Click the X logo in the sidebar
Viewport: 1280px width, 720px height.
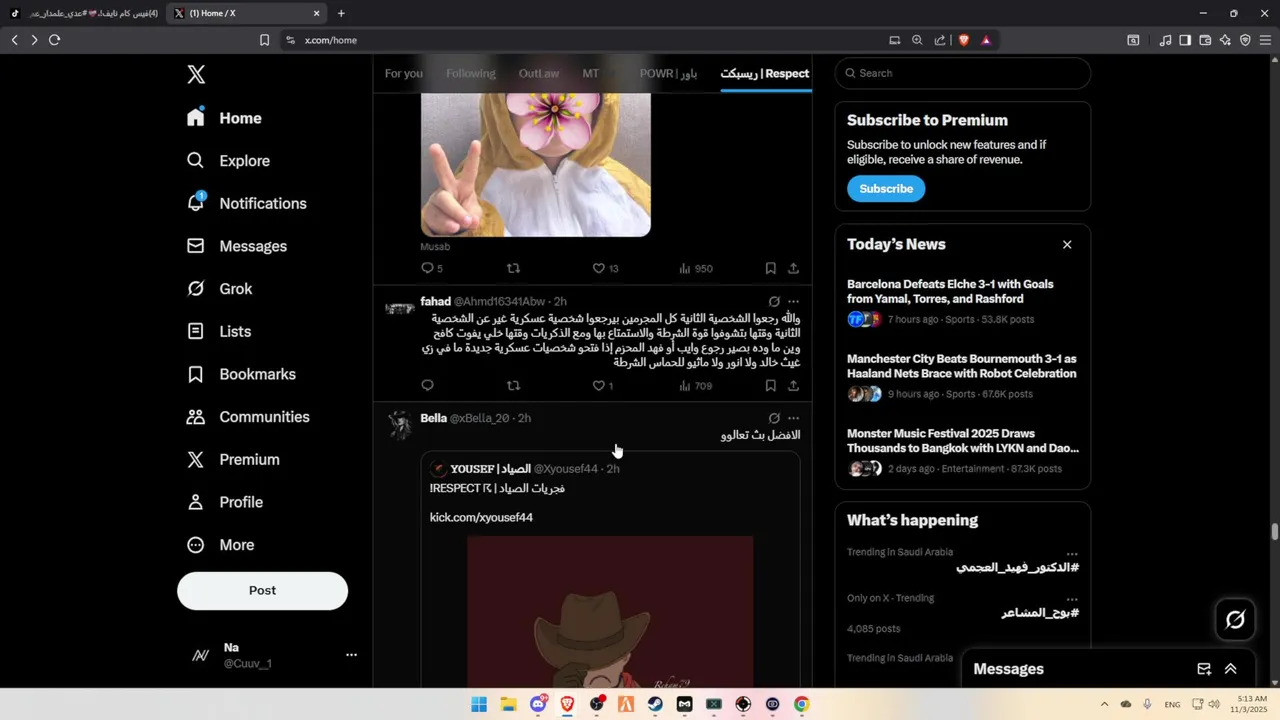point(196,75)
